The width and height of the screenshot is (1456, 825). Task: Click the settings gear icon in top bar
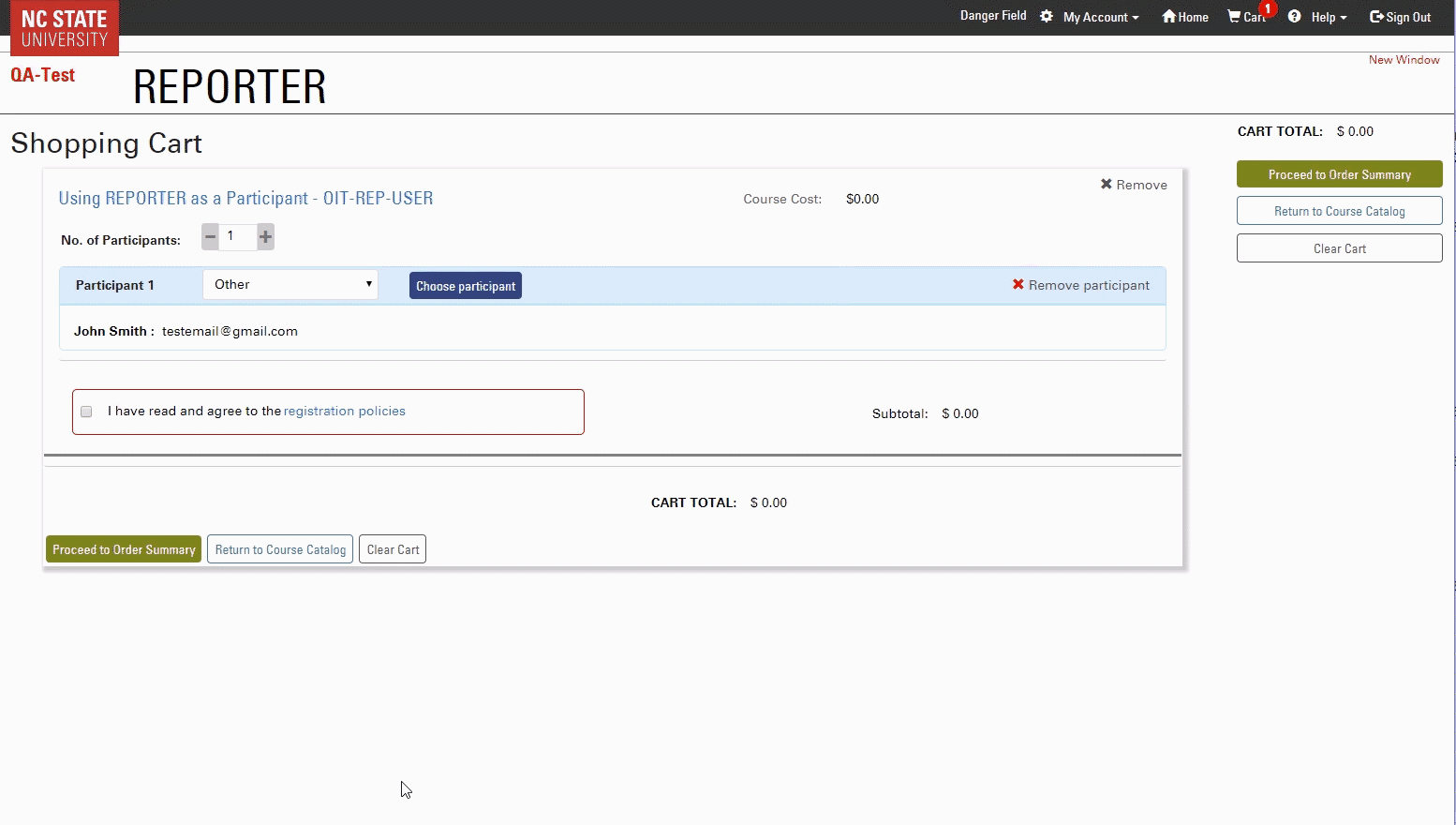(x=1047, y=17)
